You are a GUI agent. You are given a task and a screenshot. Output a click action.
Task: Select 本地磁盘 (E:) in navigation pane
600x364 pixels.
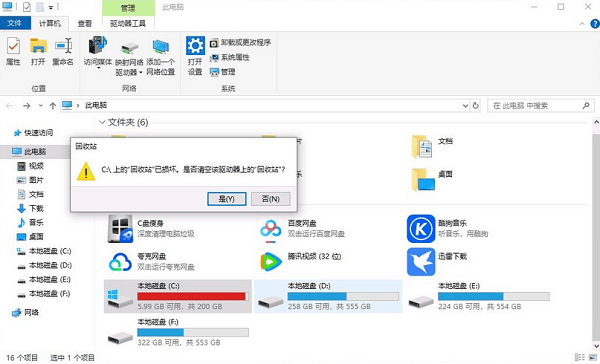click(50, 279)
